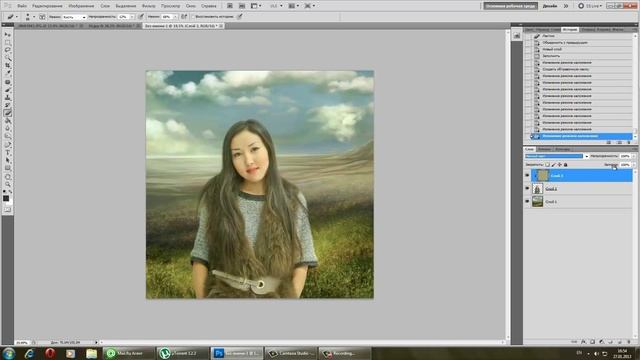
Task: Toggle lock all for layer
Action: click(x=565, y=164)
